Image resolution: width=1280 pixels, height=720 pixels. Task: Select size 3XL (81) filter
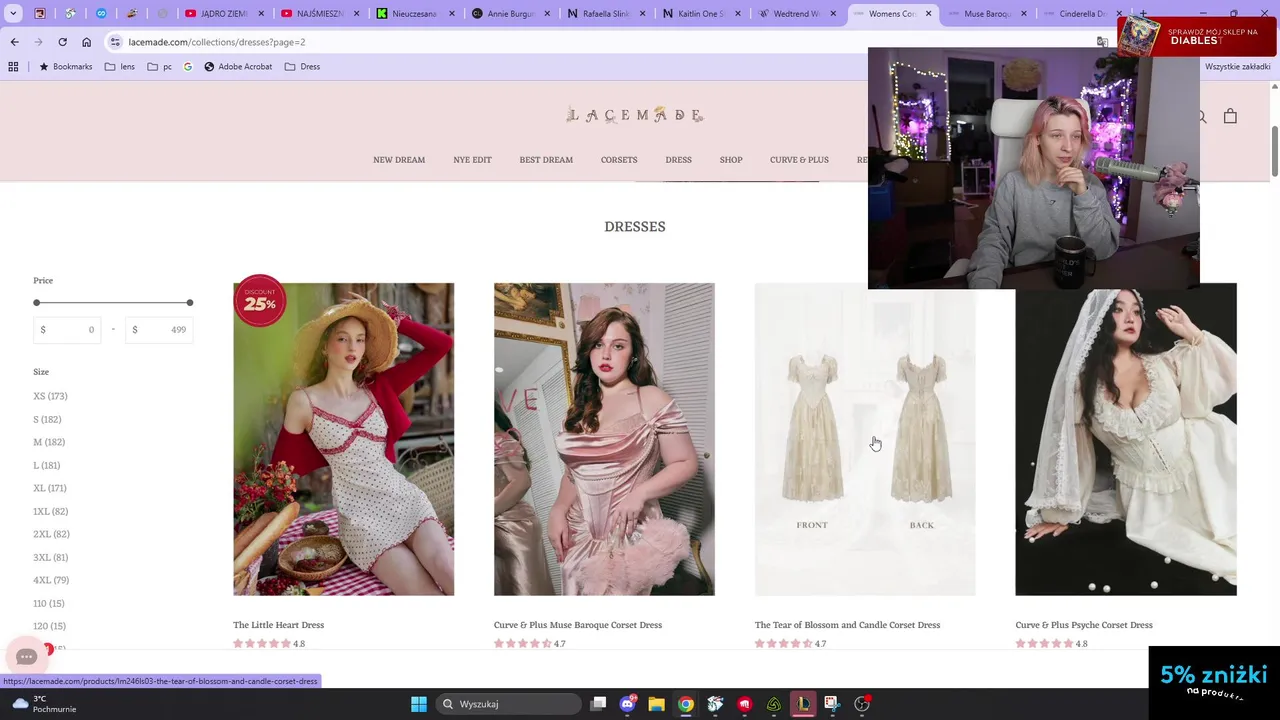[51, 557]
